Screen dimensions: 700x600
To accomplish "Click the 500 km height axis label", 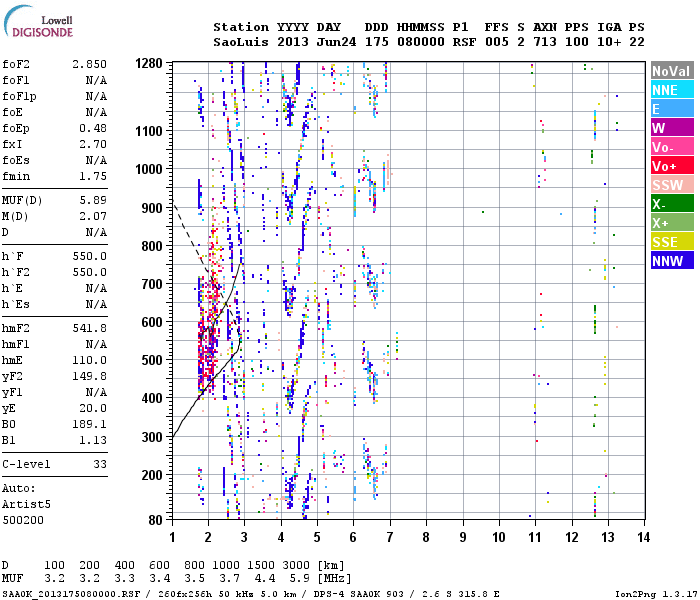I will (152, 360).
